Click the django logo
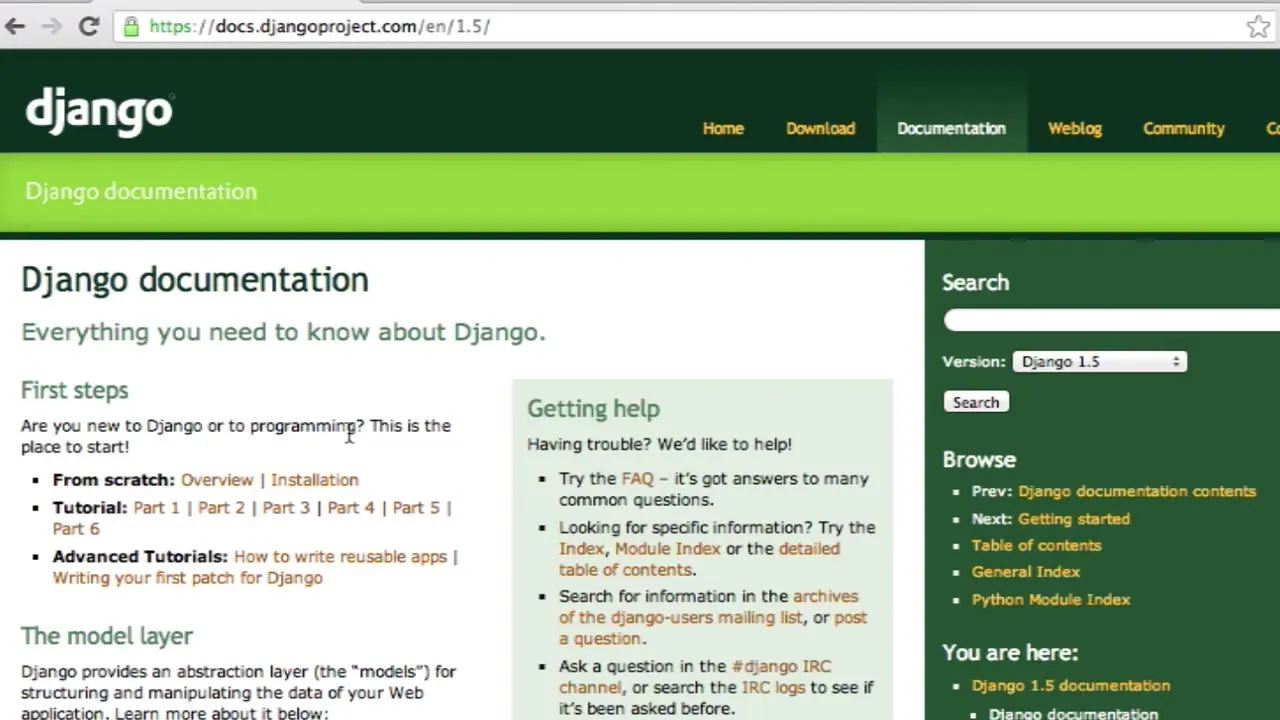This screenshot has width=1280, height=720. click(x=100, y=112)
